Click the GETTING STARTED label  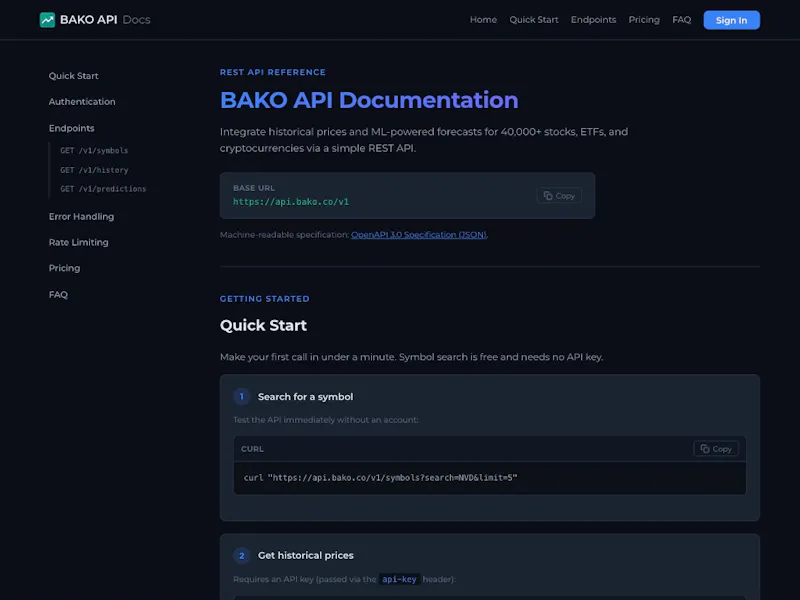coord(264,298)
